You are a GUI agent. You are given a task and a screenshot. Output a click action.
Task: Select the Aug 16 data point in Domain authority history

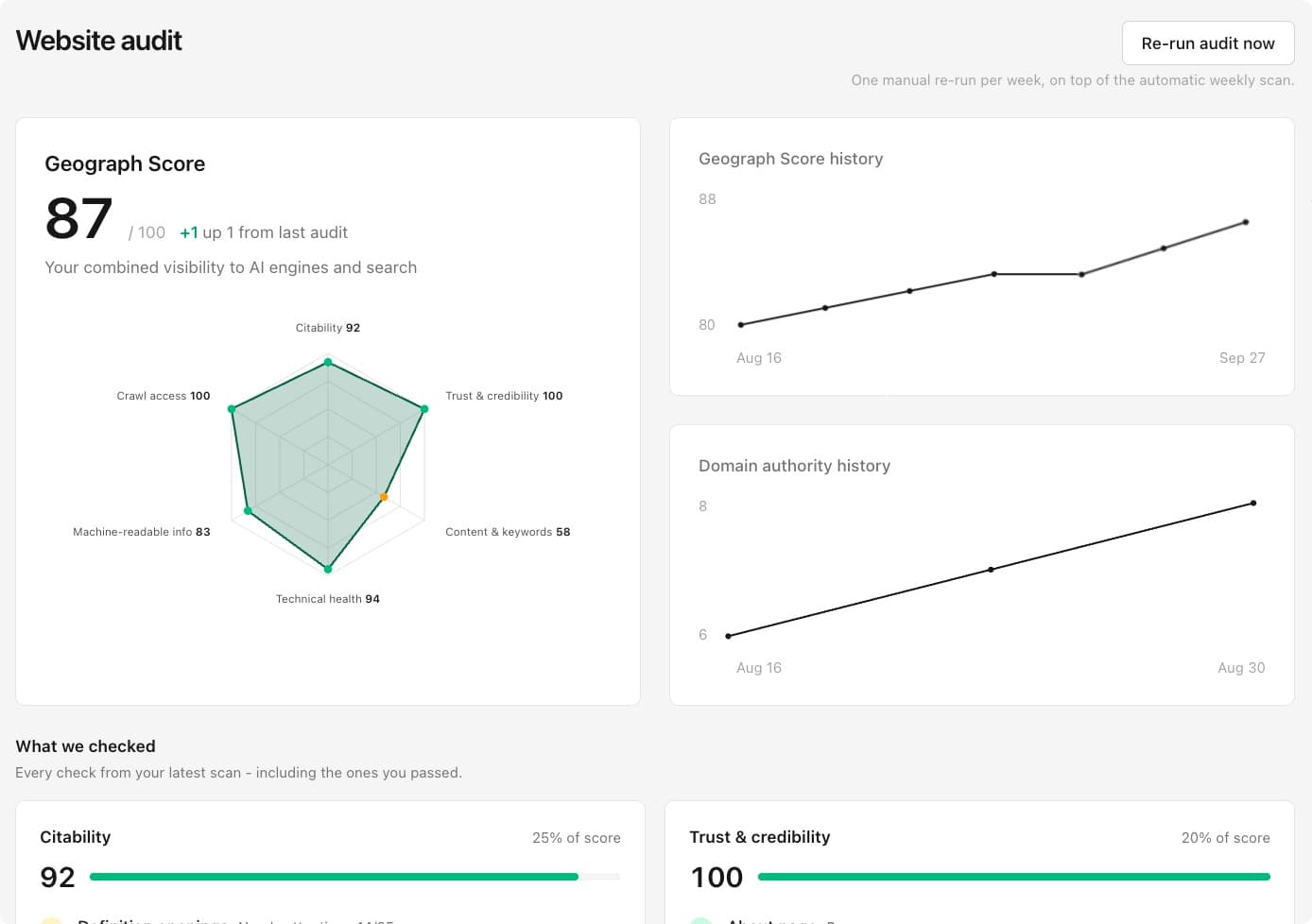(728, 636)
